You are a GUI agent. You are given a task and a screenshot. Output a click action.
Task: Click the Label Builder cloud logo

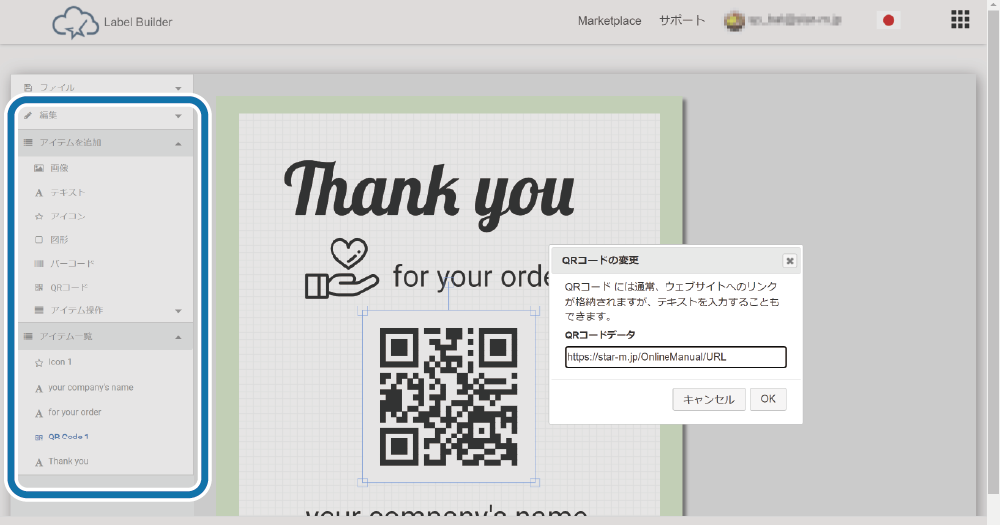pos(75,22)
